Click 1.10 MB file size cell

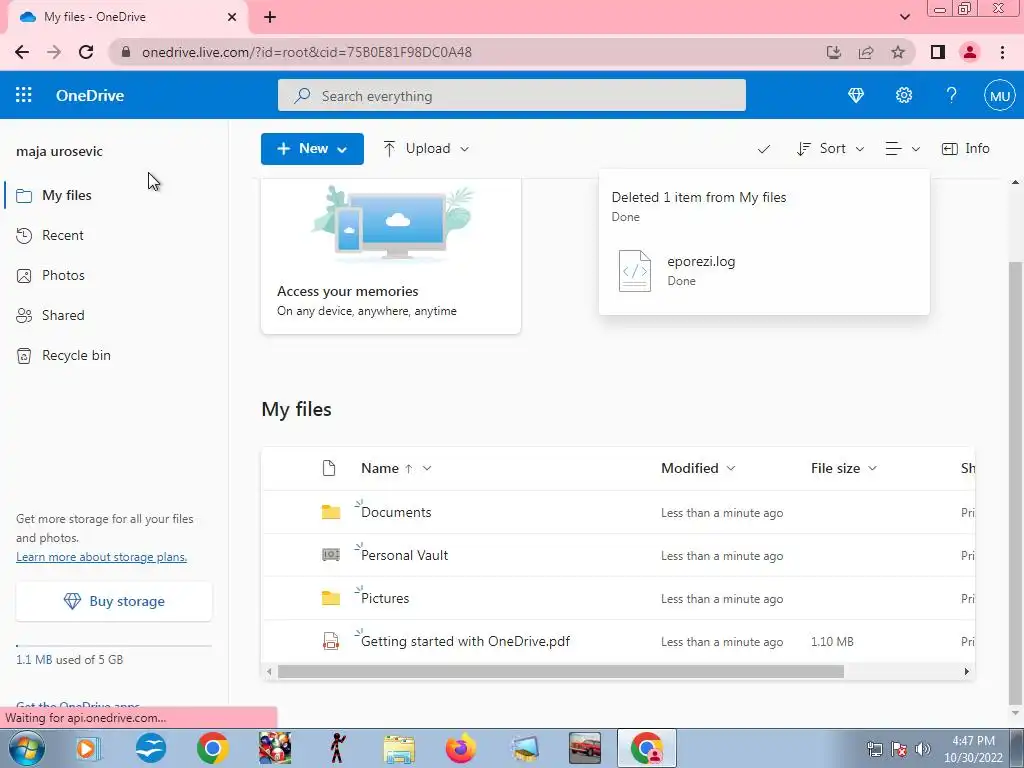tap(832, 641)
